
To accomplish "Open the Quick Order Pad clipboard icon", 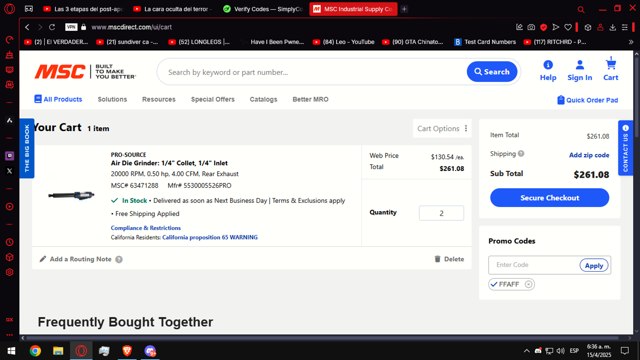I will 561,100.
